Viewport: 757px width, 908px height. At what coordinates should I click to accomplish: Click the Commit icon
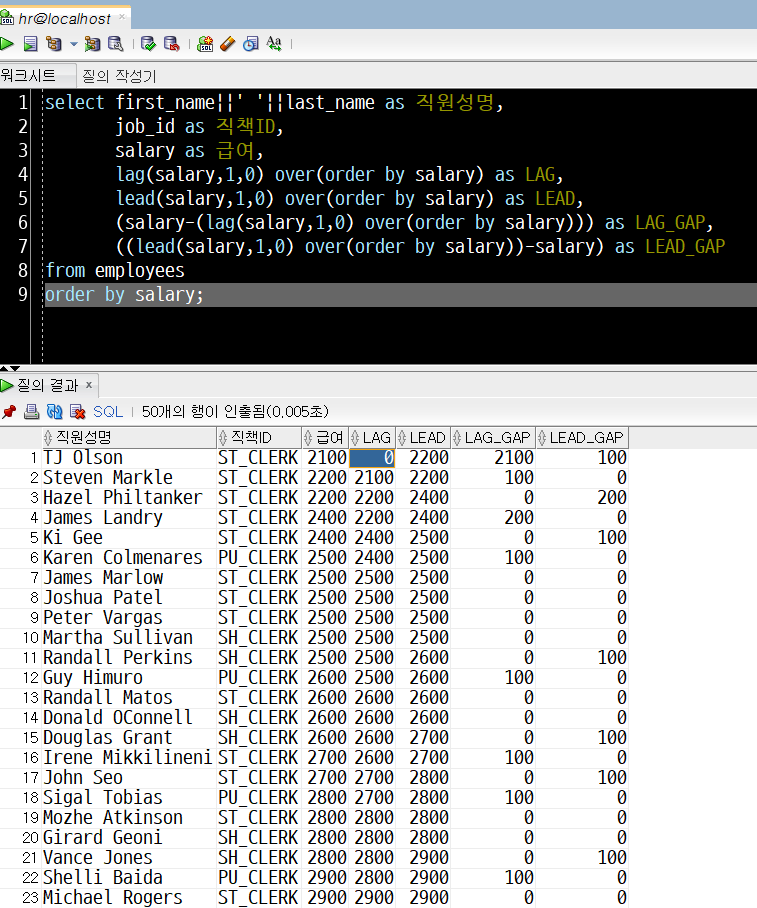click(149, 43)
